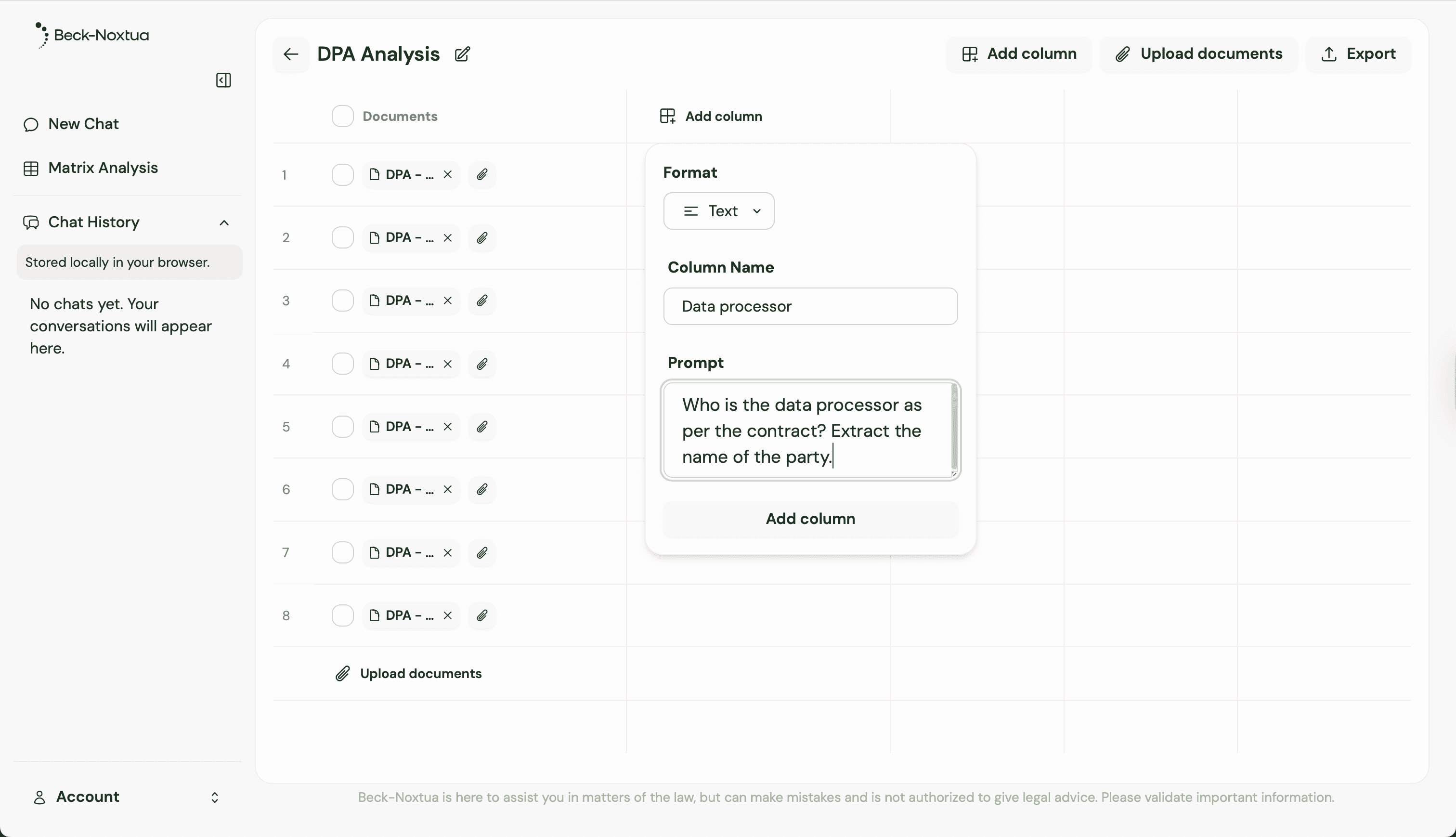Check the row 5 document checkbox
Screen dimensions: 1456x837
coord(342,427)
